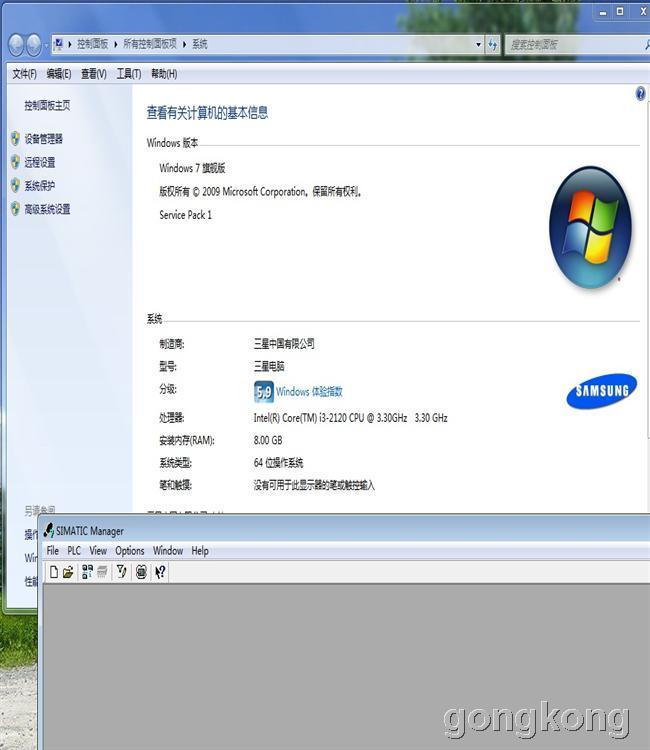The width and height of the screenshot is (650, 750).
Task: Open the 远程设置 link
Action: click(40, 162)
